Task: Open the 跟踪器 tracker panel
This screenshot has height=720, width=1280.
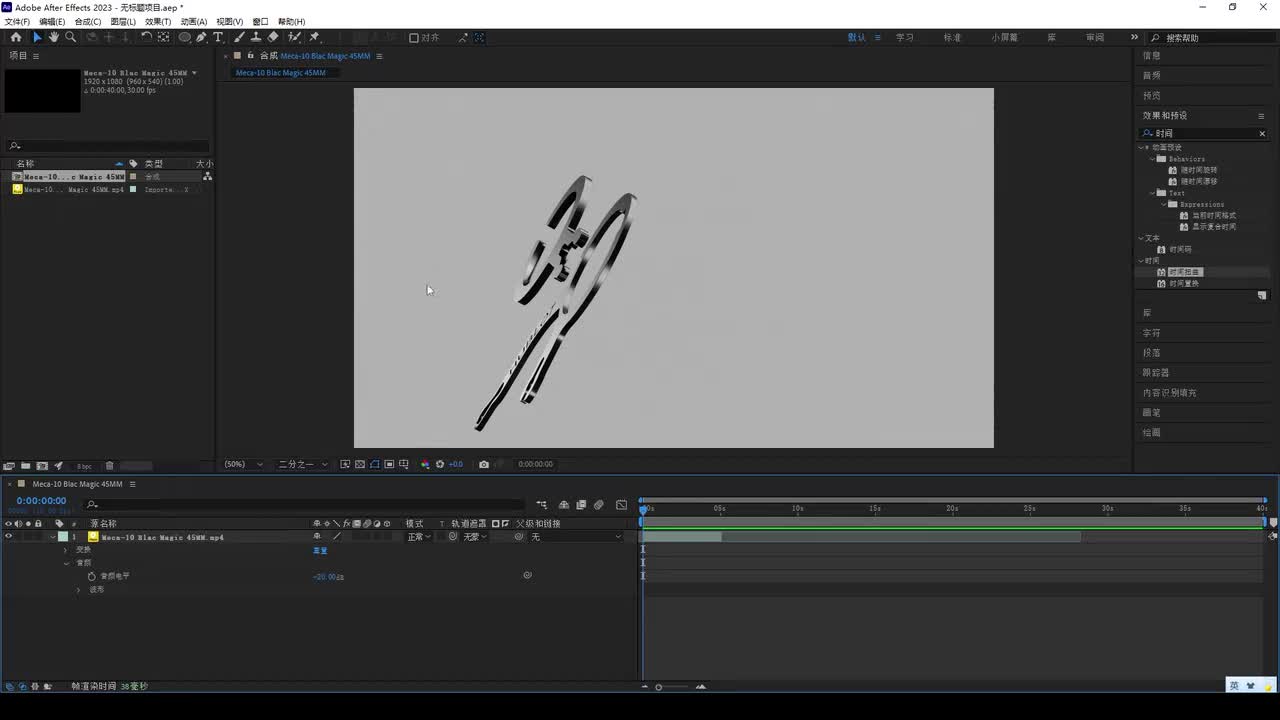Action: (x=1156, y=372)
